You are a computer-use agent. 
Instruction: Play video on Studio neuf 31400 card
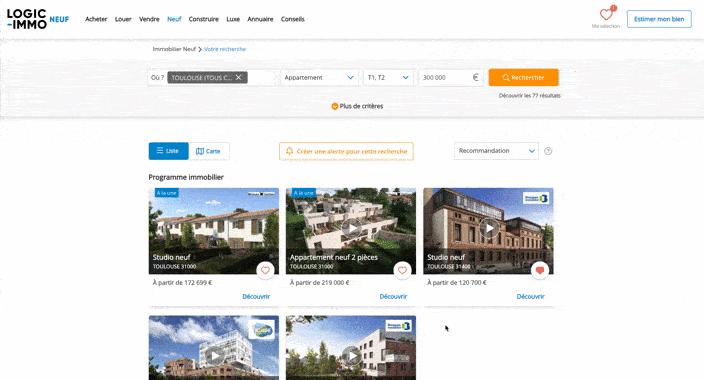coord(489,229)
